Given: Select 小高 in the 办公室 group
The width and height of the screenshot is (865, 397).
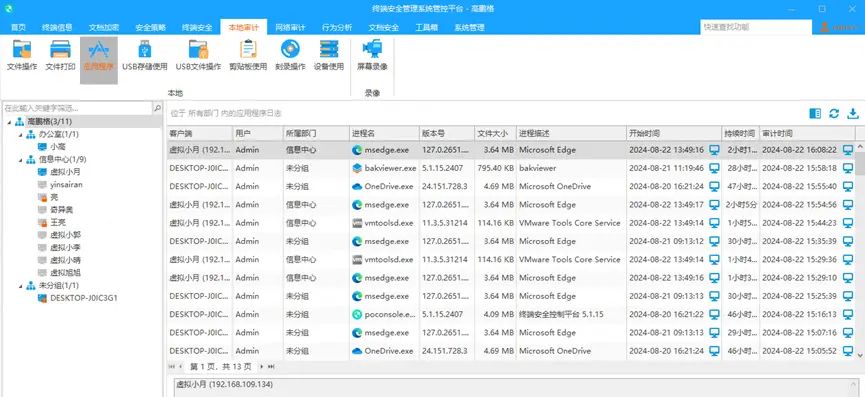Looking at the screenshot, I should pos(57,147).
